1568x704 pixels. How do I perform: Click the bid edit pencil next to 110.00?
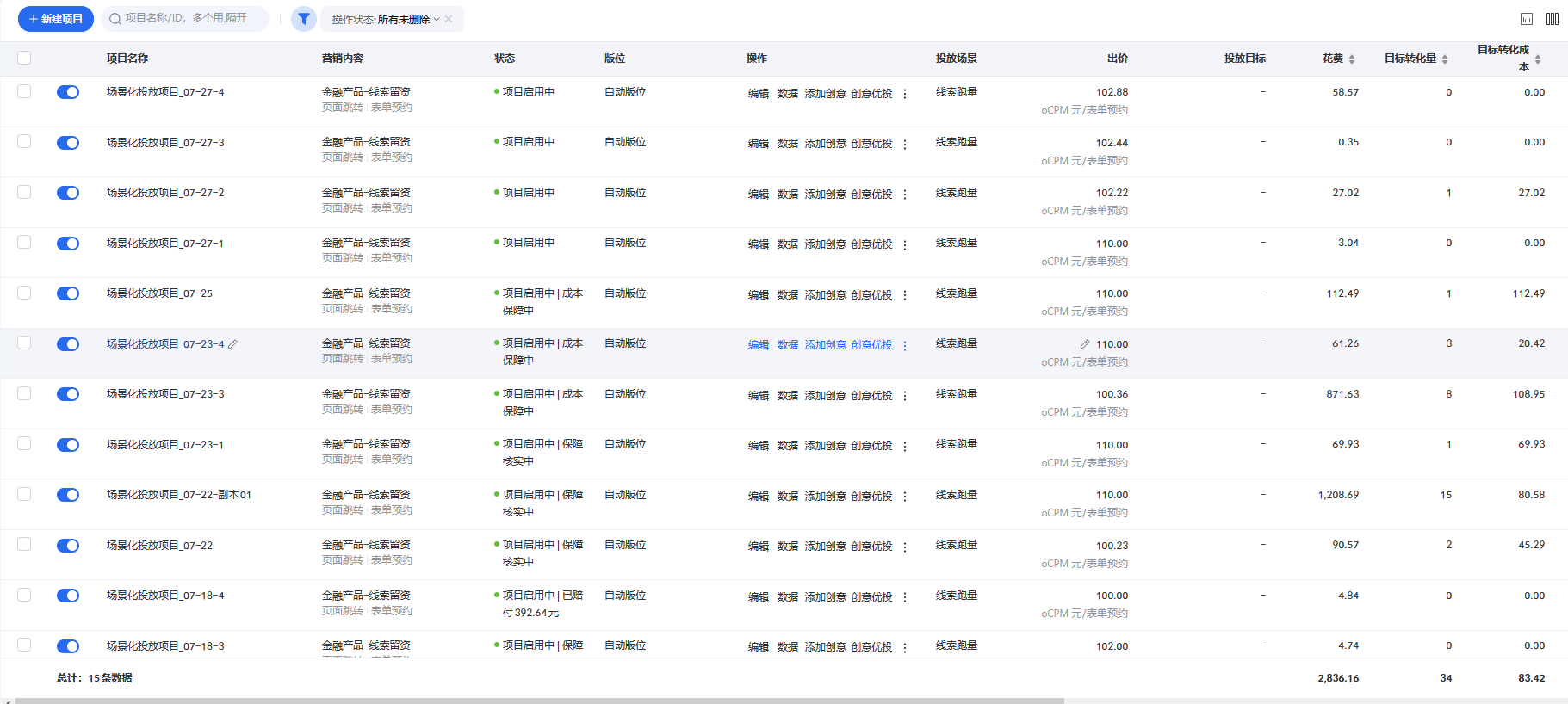pos(1085,344)
